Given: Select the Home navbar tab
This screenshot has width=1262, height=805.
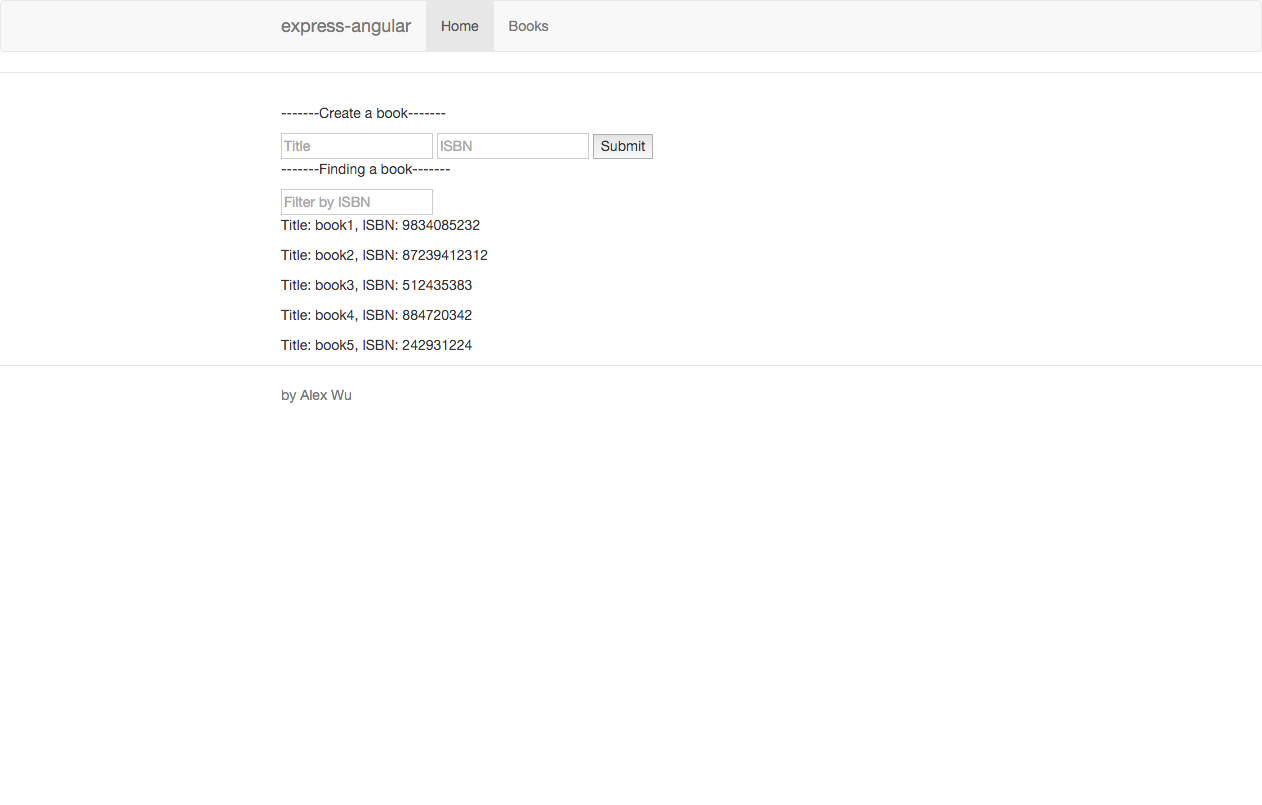Looking at the screenshot, I should pyautogui.click(x=460, y=26).
